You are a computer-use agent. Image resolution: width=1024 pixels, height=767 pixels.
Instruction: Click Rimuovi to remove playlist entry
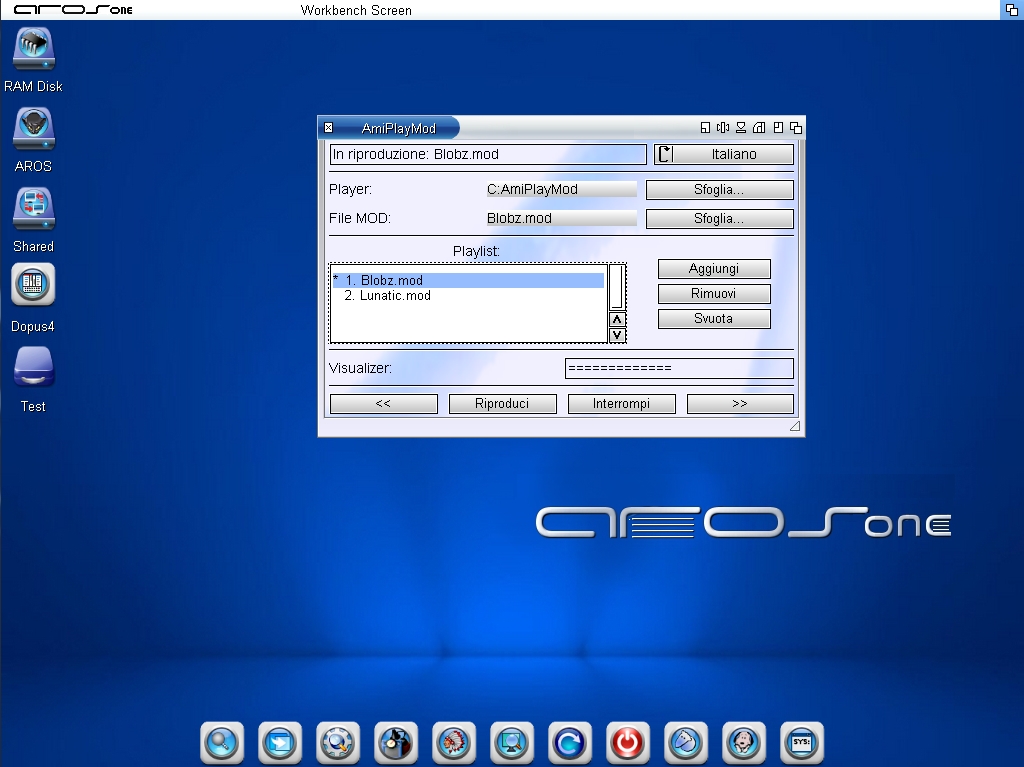click(714, 293)
